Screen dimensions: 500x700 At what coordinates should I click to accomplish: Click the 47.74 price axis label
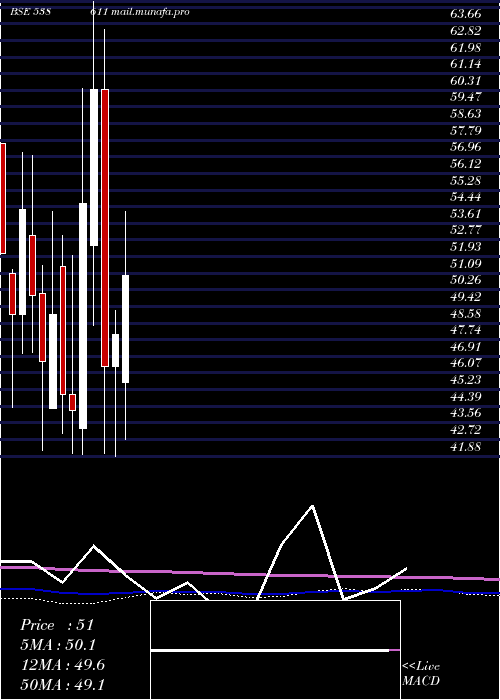pos(466,330)
